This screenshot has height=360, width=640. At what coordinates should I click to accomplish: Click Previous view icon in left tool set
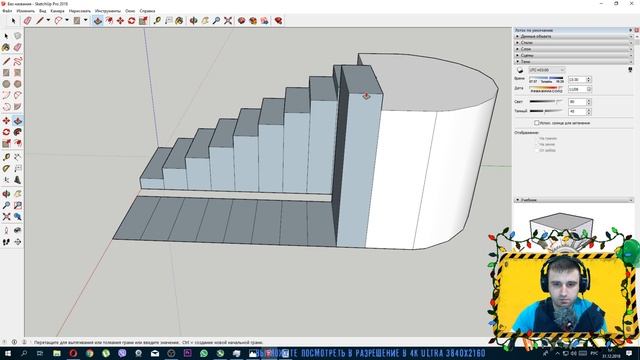(18, 217)
